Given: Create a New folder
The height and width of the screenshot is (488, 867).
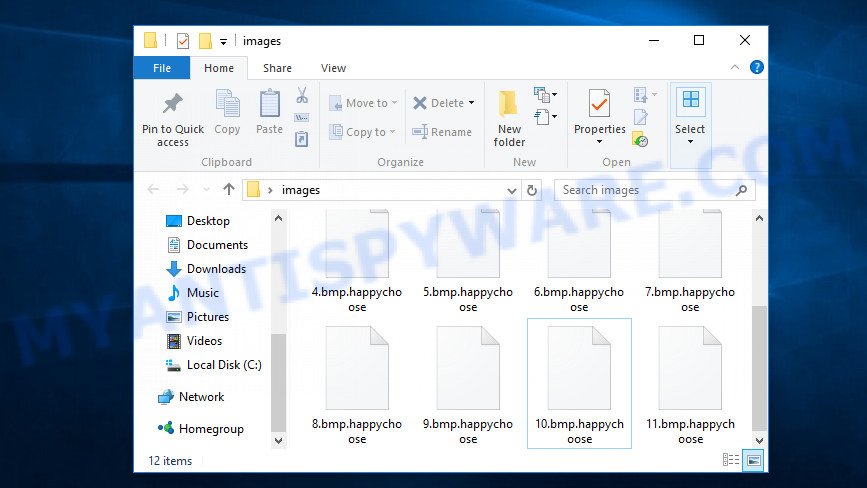Looking at the screenshot, I should 509,119.
